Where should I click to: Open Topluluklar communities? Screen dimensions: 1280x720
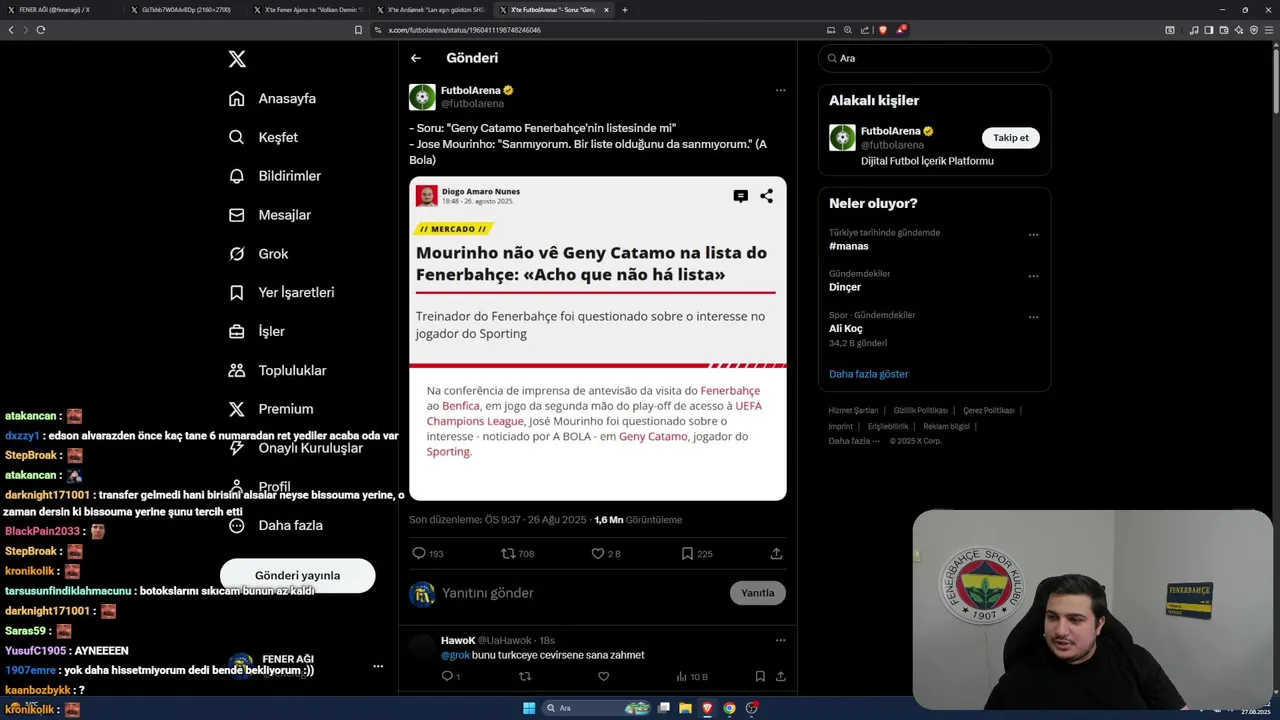tap(277, 370)
